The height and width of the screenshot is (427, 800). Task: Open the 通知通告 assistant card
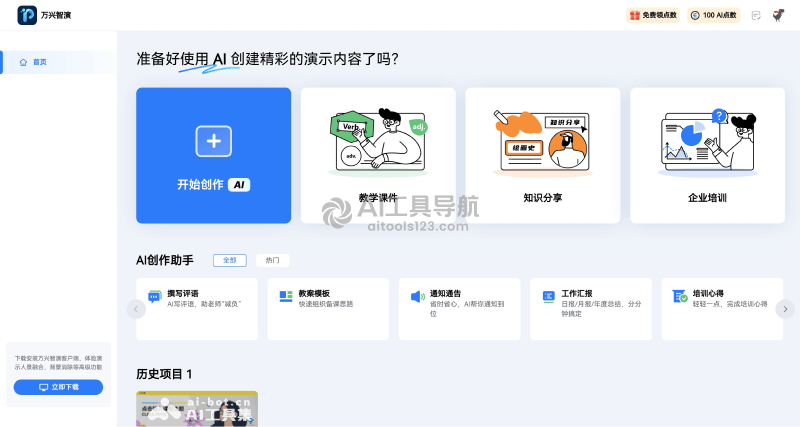(x=460, y=309)
